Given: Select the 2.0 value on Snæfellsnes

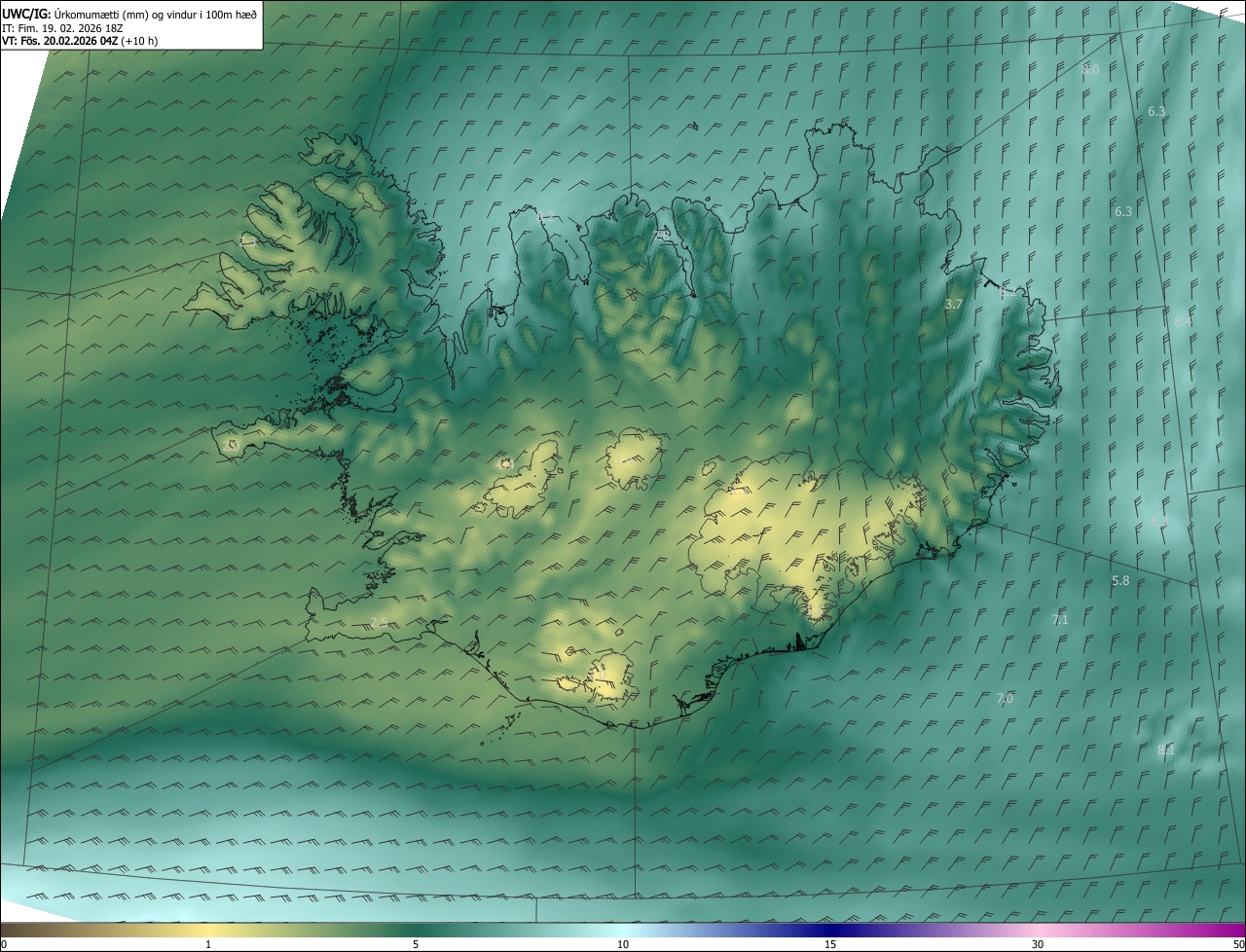Looking at the screenshot, I should click(231, 445).
